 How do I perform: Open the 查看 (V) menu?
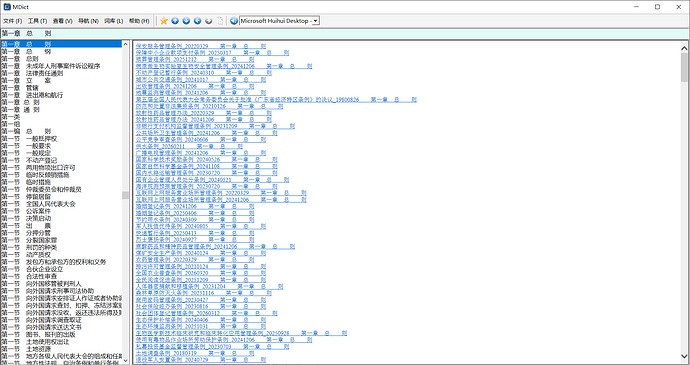pos(63,21)
